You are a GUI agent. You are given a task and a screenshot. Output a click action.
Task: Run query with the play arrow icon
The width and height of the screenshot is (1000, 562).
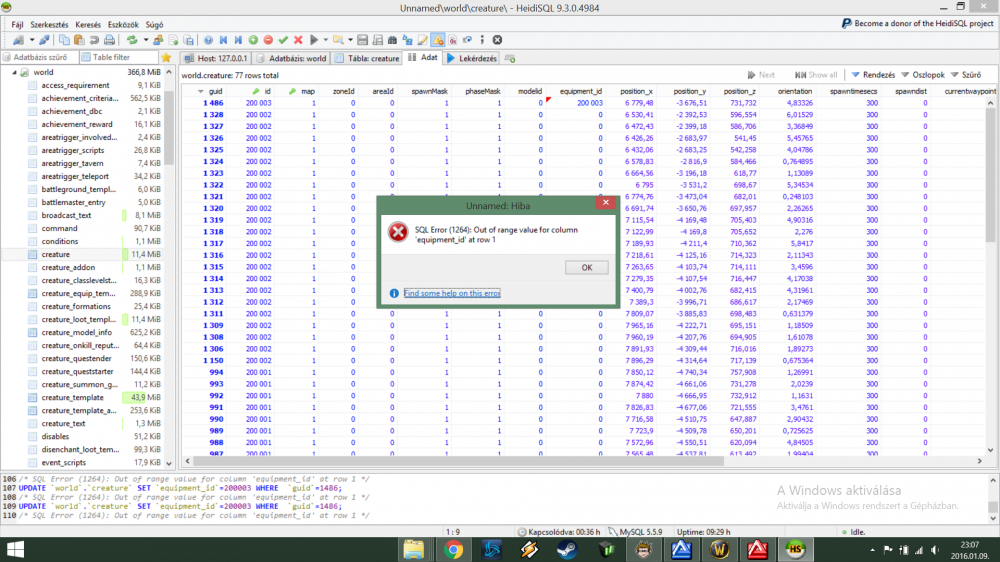pyautogui.click(x=314, y=40)
